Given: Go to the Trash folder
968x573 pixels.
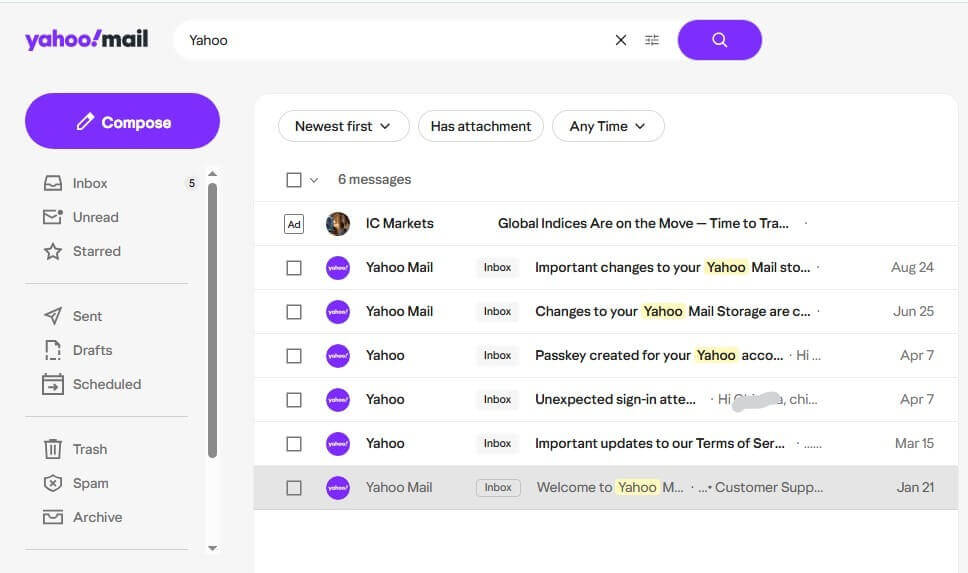Looking at the screenshot, I should [89, 449].
